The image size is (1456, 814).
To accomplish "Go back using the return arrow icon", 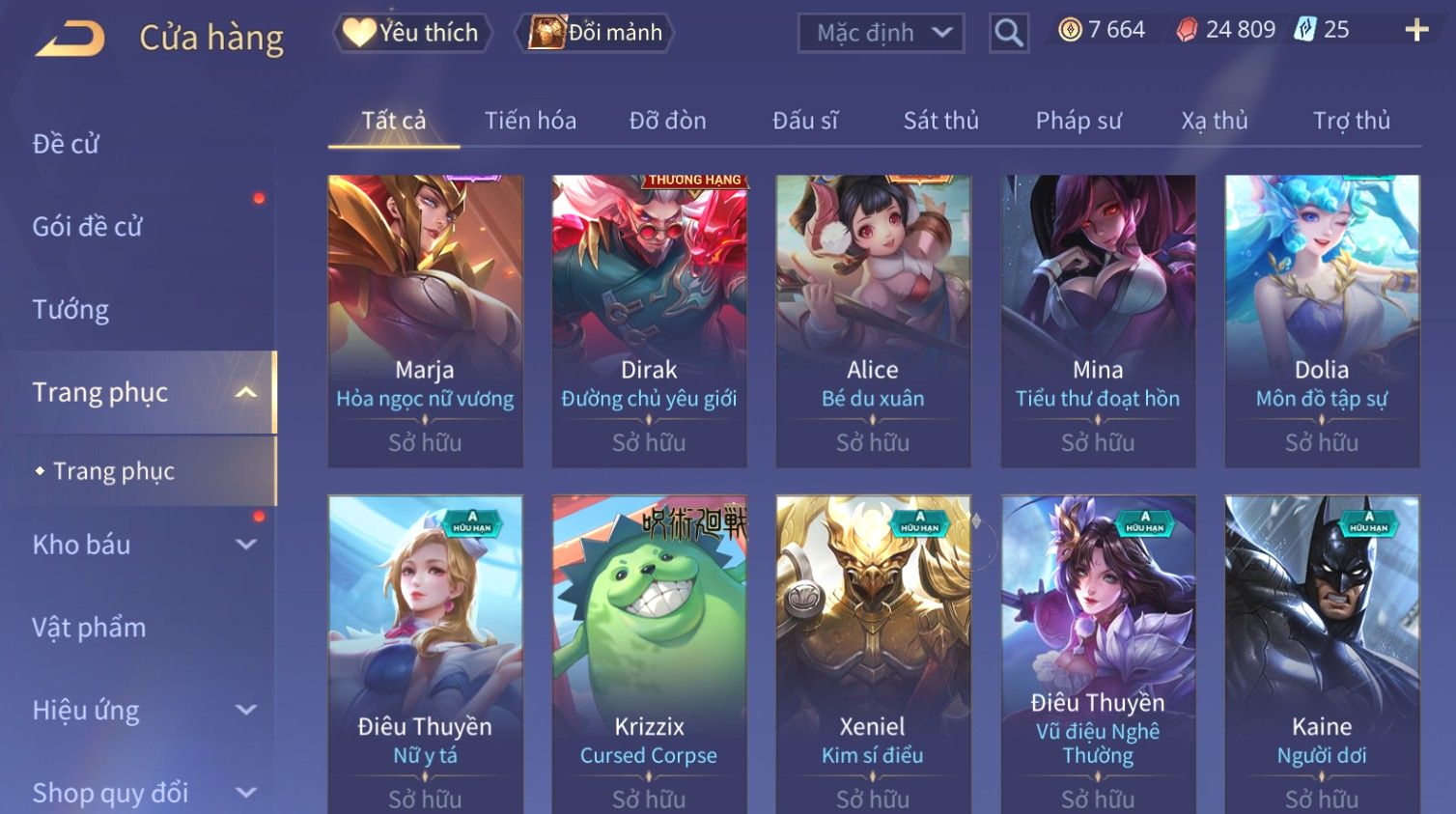I will click(70, 38).
